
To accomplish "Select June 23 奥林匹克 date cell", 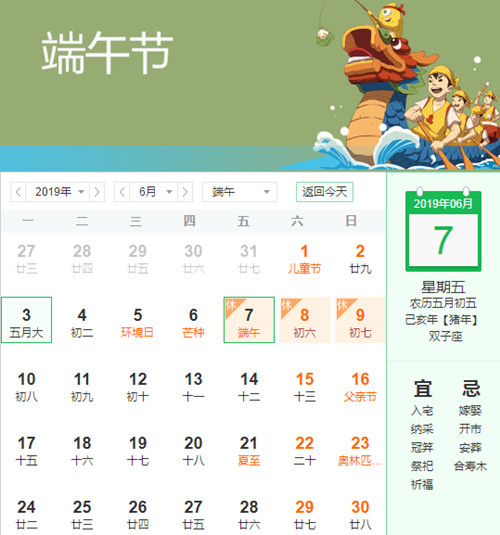I will pyautogui.click(x=360, y=452).
